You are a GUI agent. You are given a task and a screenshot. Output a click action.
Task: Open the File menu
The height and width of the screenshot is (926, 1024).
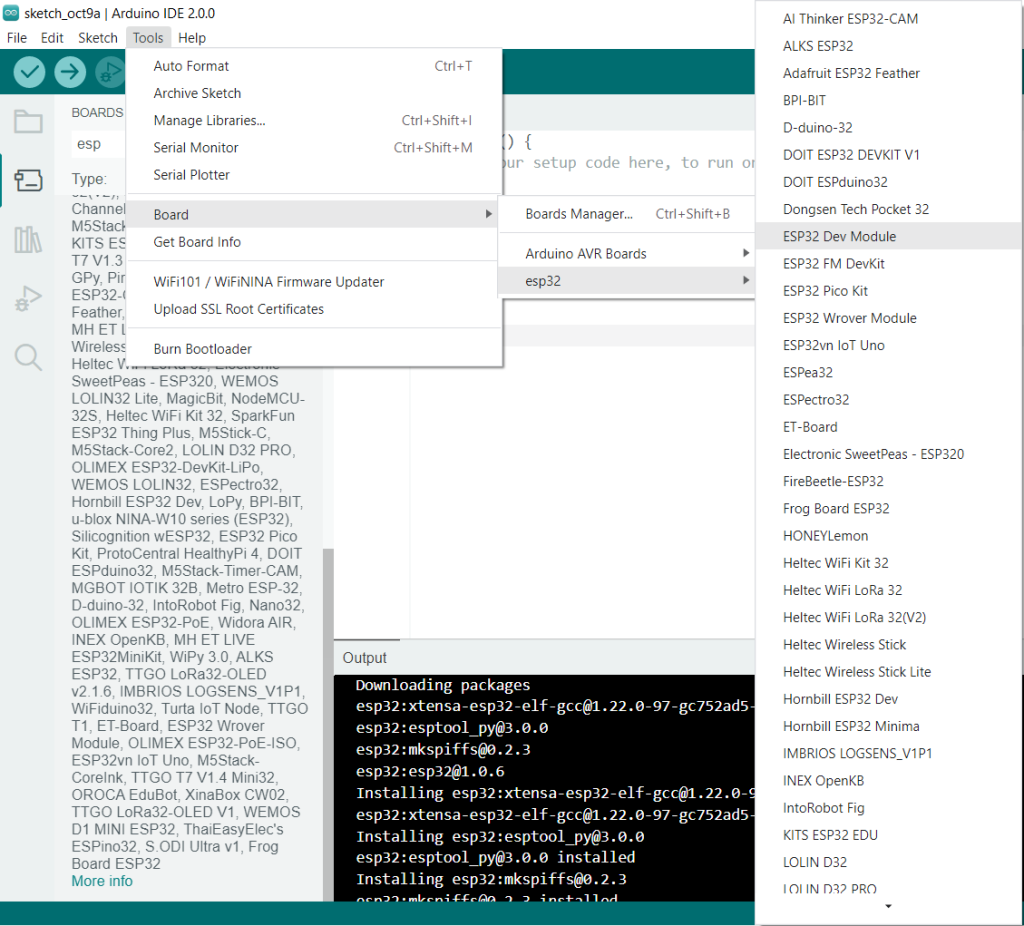(17, 38)
